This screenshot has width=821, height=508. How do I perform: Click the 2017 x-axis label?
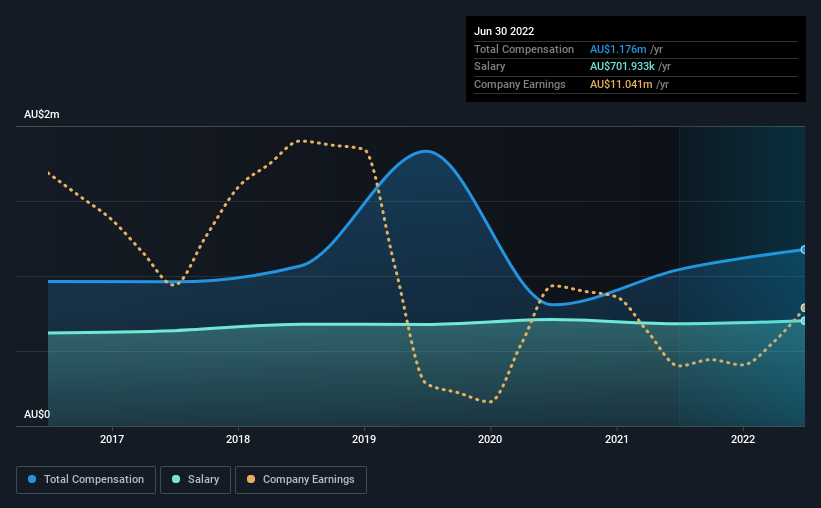(x=112, y=439)
